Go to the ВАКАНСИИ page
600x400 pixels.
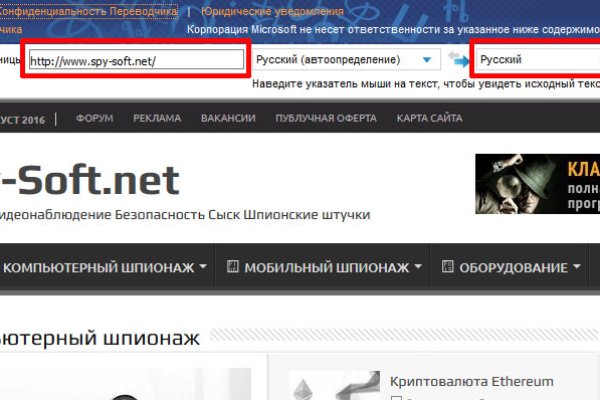point(230,118)
